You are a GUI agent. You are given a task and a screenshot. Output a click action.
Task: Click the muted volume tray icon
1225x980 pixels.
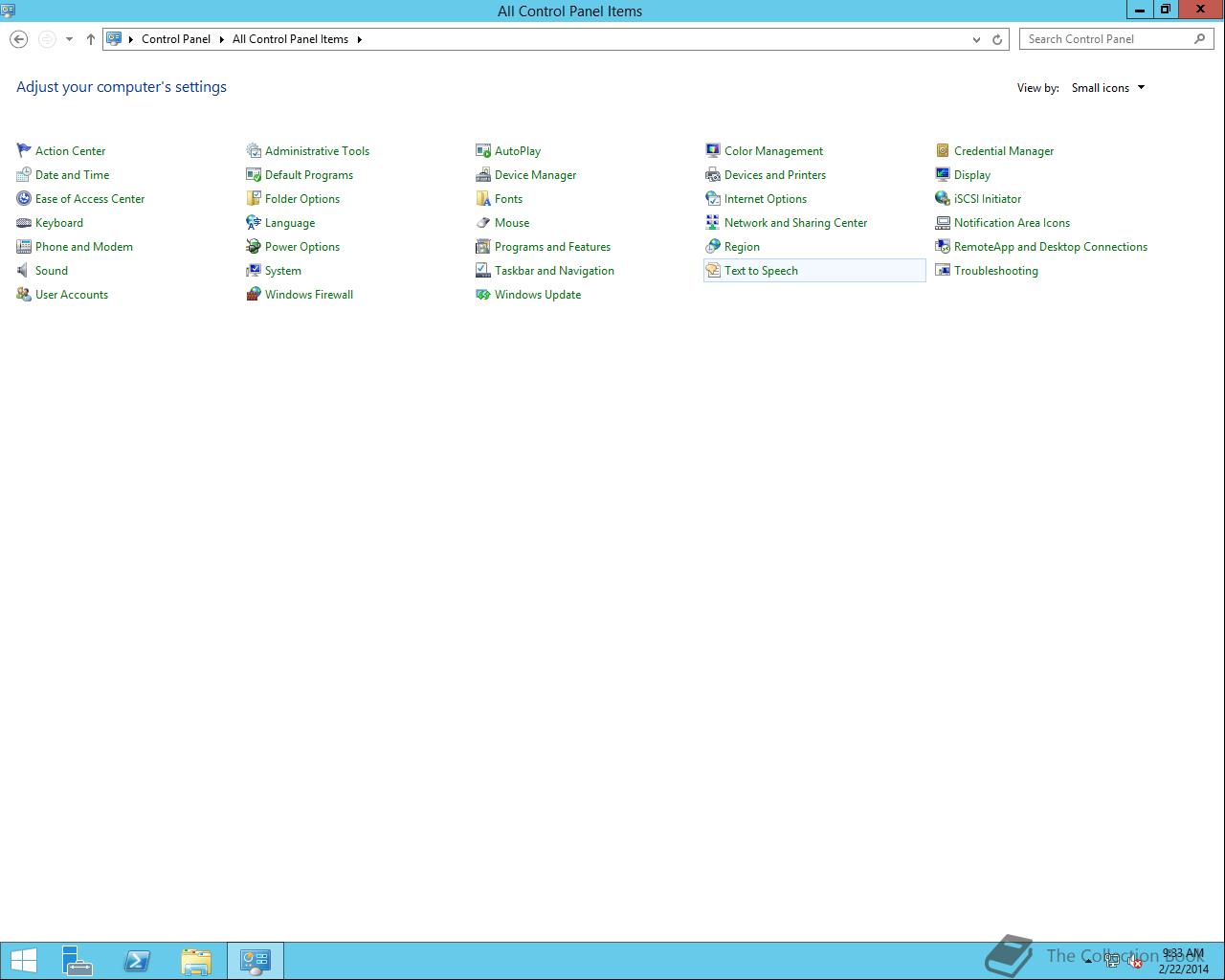[x=1134, y=962]
